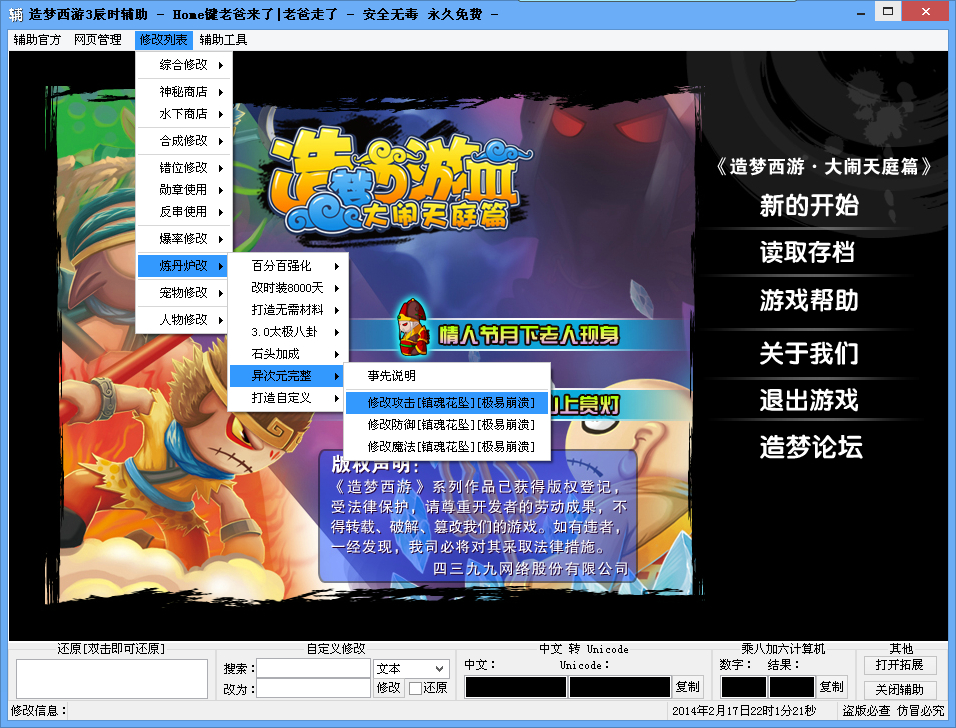Viewport: 956px width, 728px height.
Task: Expand the 错位修改 submenu
Action: tap(184, 168)
